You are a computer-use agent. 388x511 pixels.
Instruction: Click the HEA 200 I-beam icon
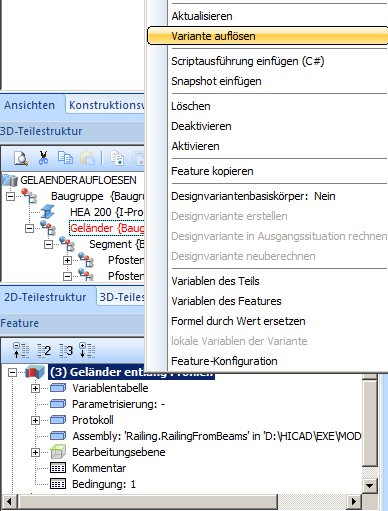pyautogui.click(x=48, y=212)
